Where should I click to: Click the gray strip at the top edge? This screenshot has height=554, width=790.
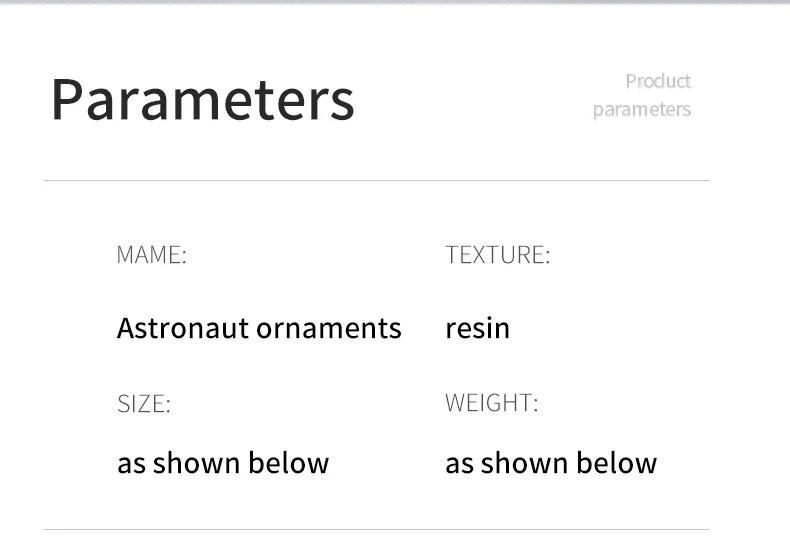(395, 2)
